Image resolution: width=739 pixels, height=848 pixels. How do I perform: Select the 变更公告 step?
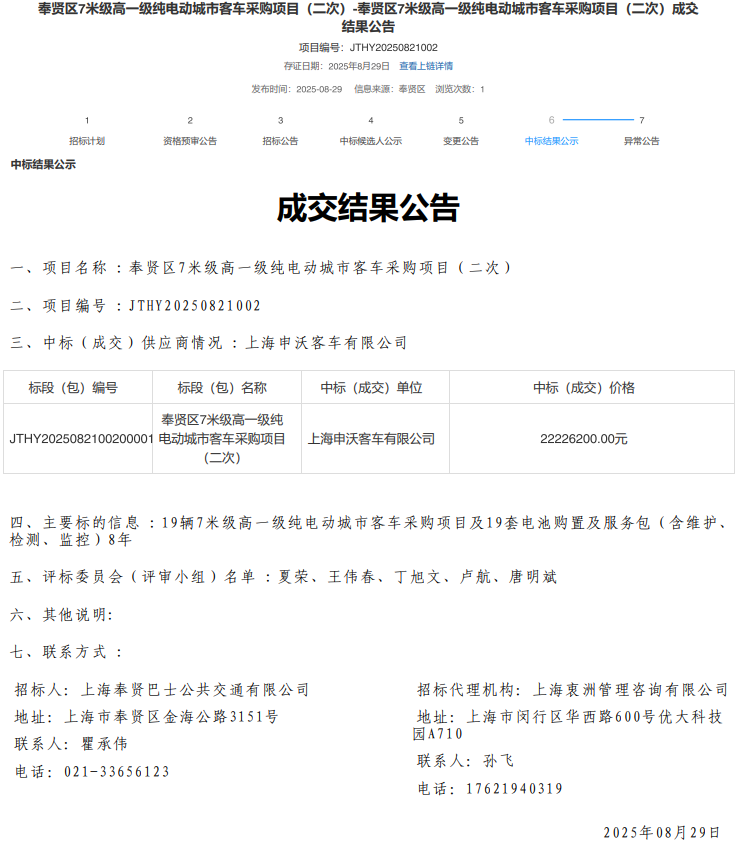[x=461, y=141]
